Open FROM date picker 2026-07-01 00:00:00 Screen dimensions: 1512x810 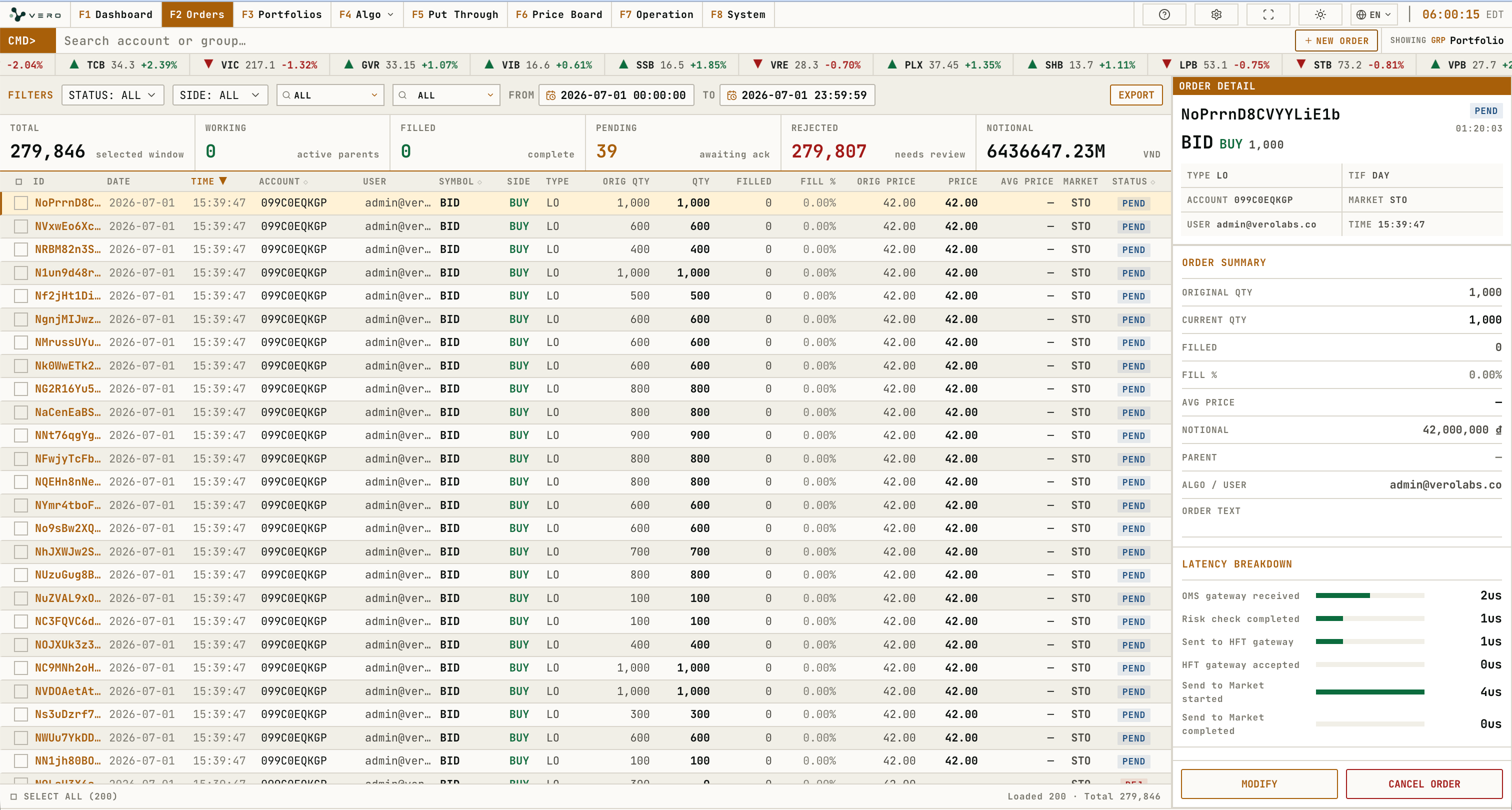pyautogui.click(x=616, y=95)
